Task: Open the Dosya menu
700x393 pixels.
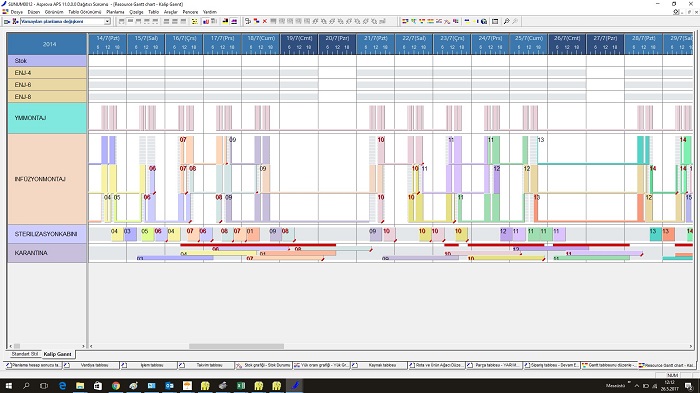Action: pyautogui.click(x=17, y=12)
